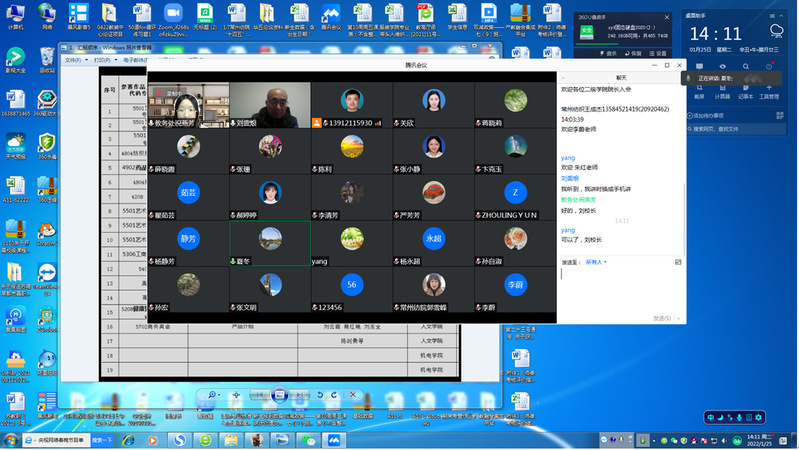The height and width of the screenshot is (450, 799).
Task: Open the 文件(F) menu in photo viewer
Action: click(73, 60)
